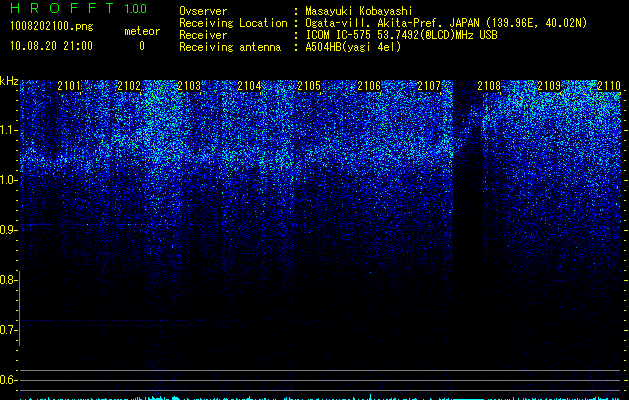Click the 'Receiving antenna' label

pyautogui.click(x=230, y=47)
